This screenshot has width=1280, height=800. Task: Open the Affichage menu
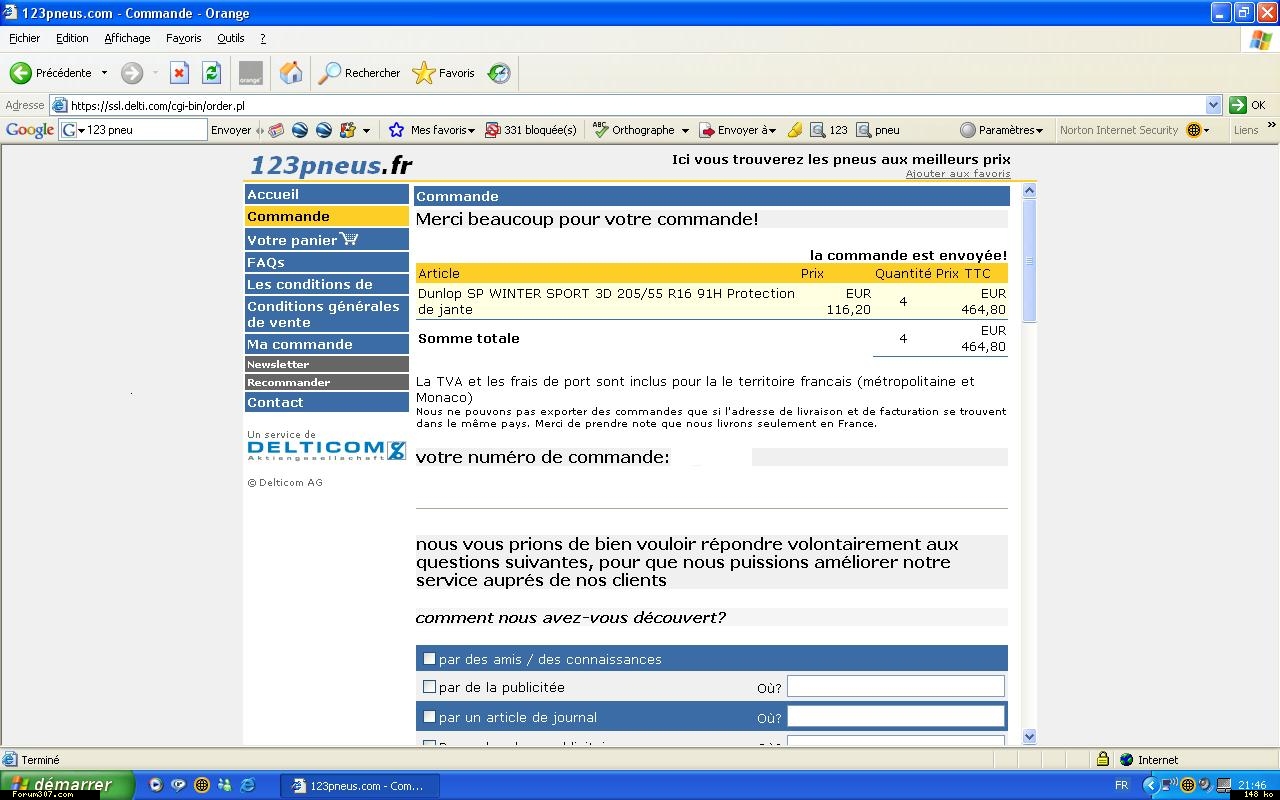click(x=127, y=38)
